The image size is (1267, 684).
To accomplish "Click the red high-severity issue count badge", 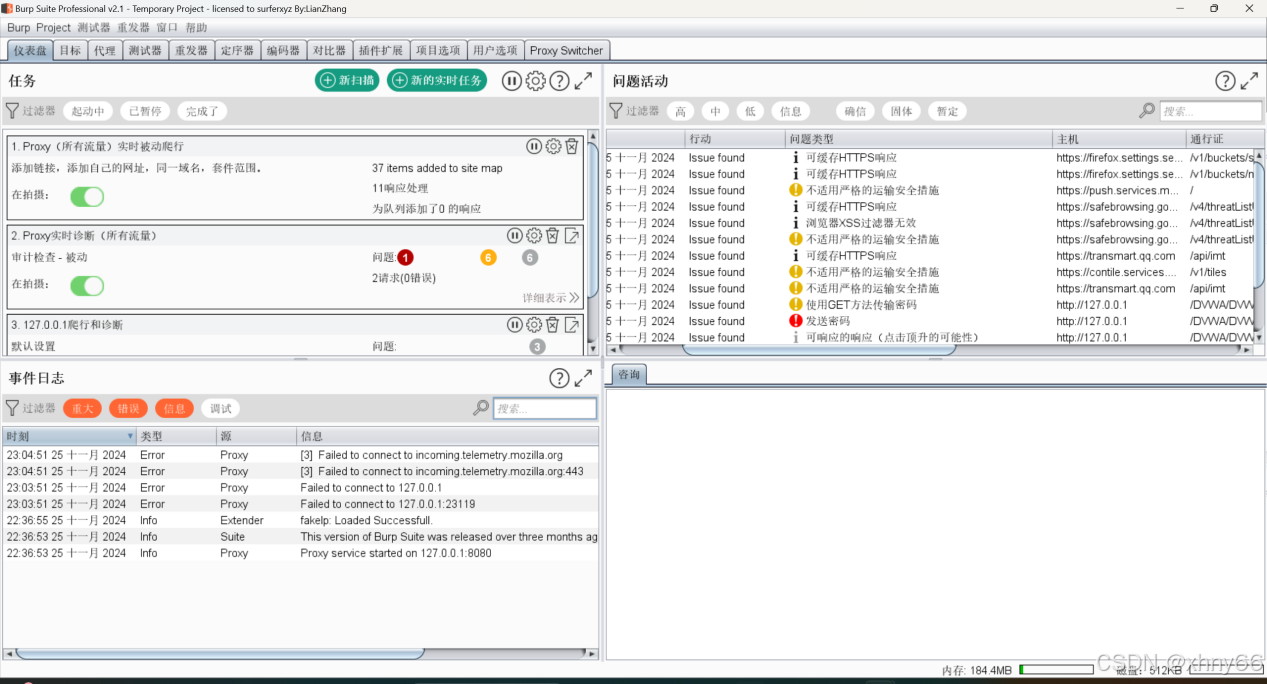I will (405, 257).
